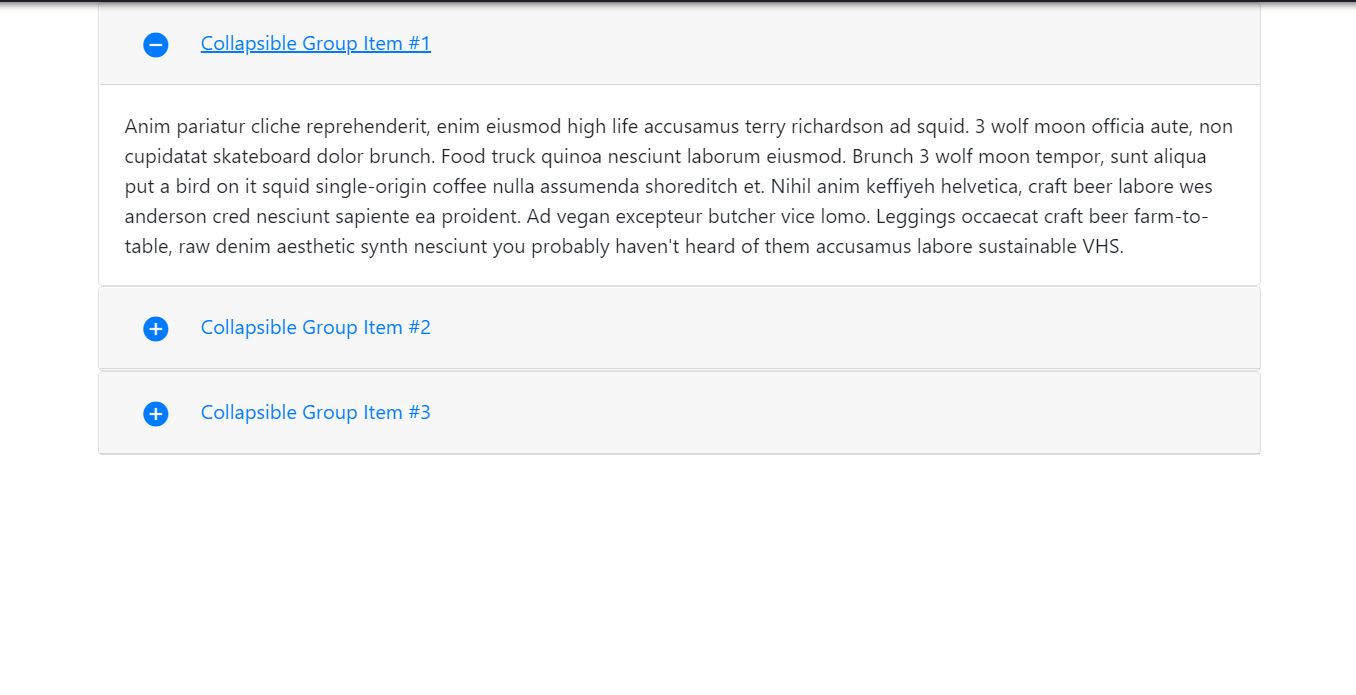Open the Collapsible Group Item #1 link
Screen dimensions: 1356x695
pyautogui.click(x=315, y=43)
